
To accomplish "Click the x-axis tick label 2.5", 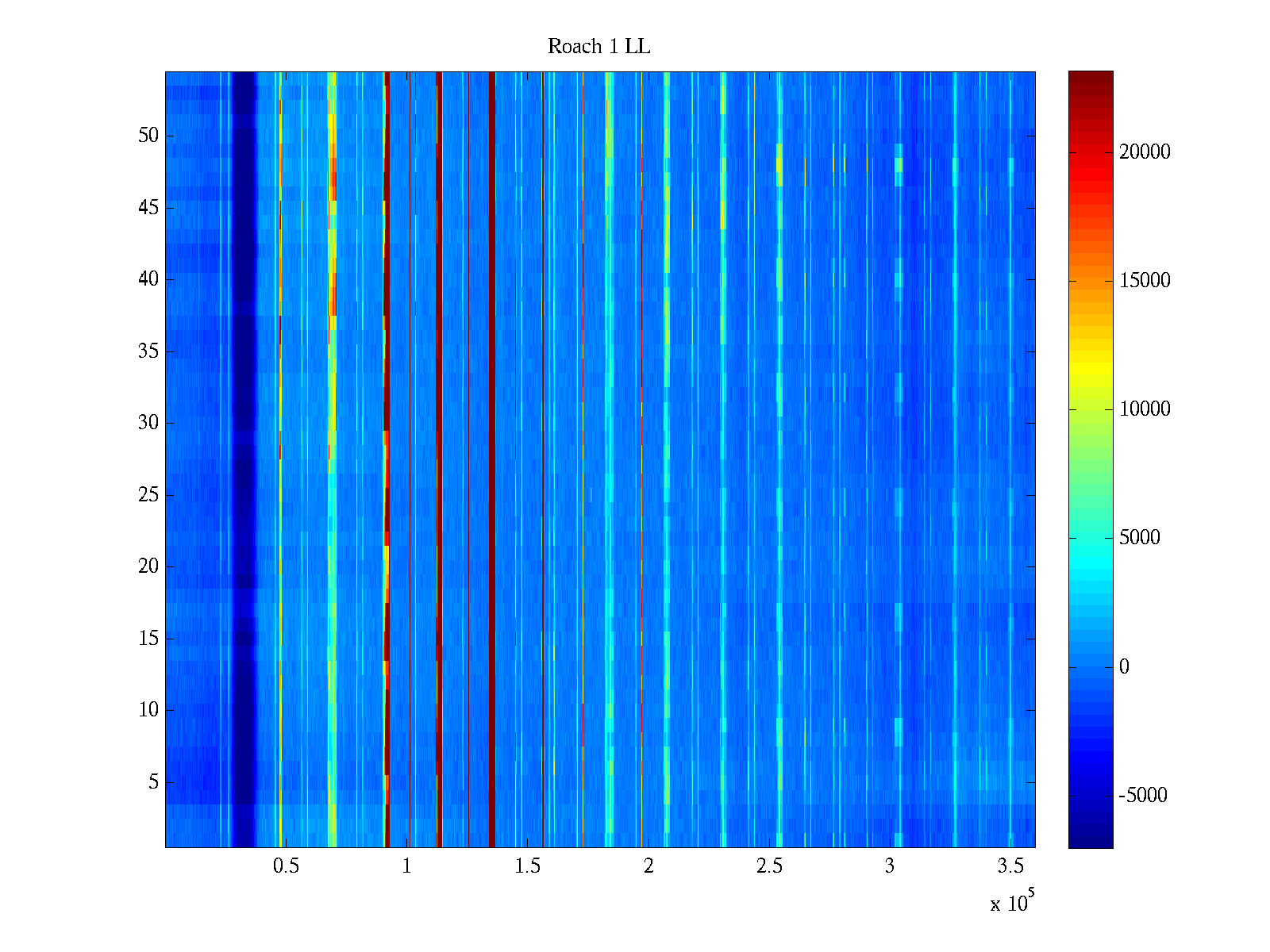I will (x=768, y=866).
